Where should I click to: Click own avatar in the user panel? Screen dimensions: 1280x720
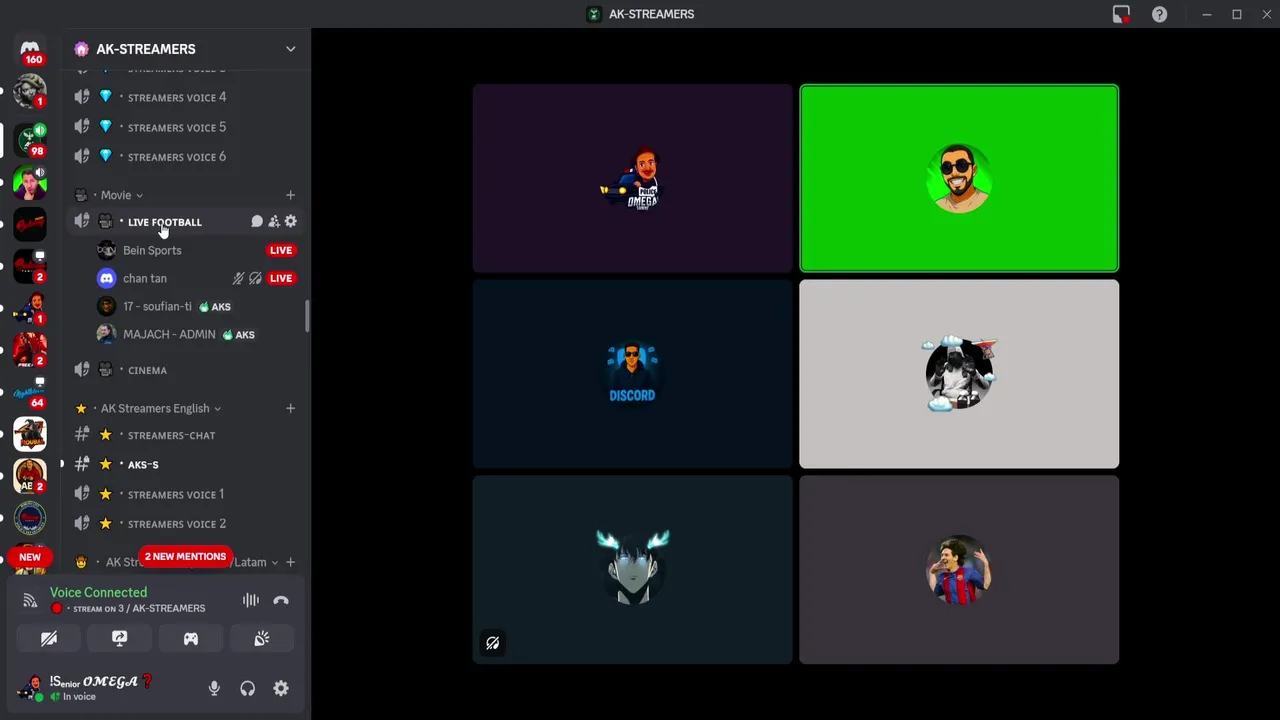tap(30, 688)
